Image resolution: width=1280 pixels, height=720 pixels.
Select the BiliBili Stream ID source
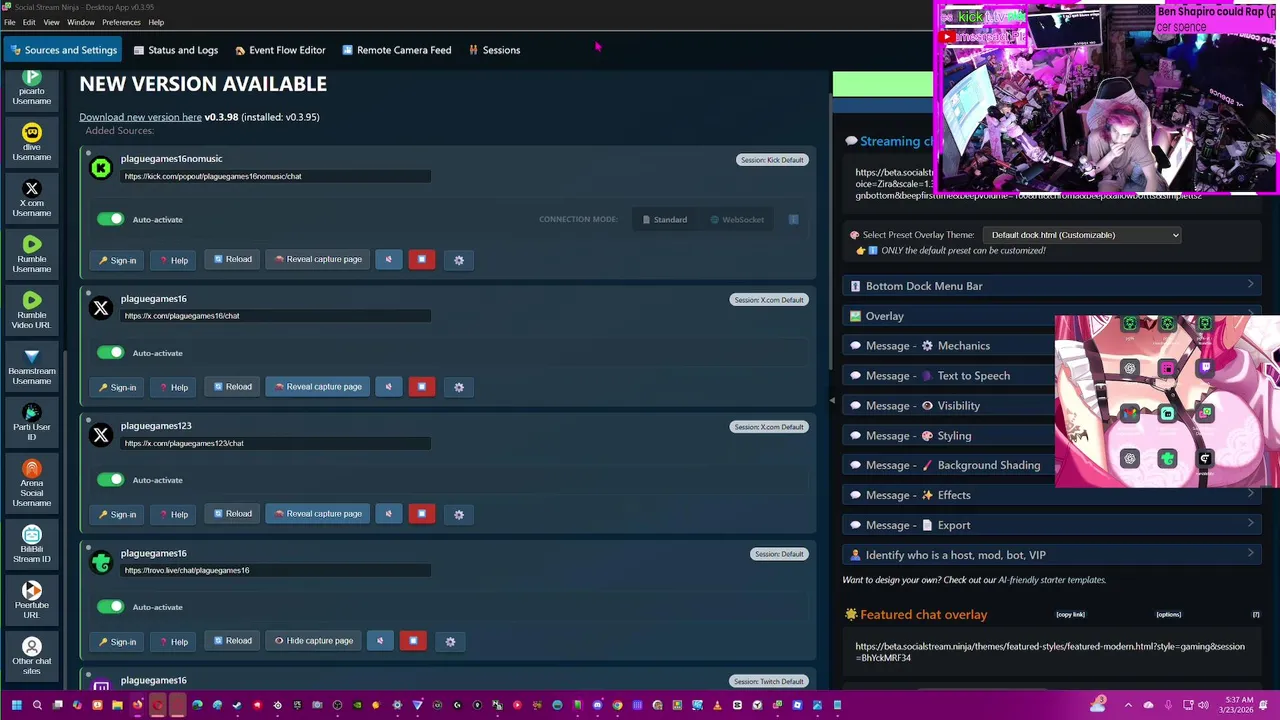32,544
